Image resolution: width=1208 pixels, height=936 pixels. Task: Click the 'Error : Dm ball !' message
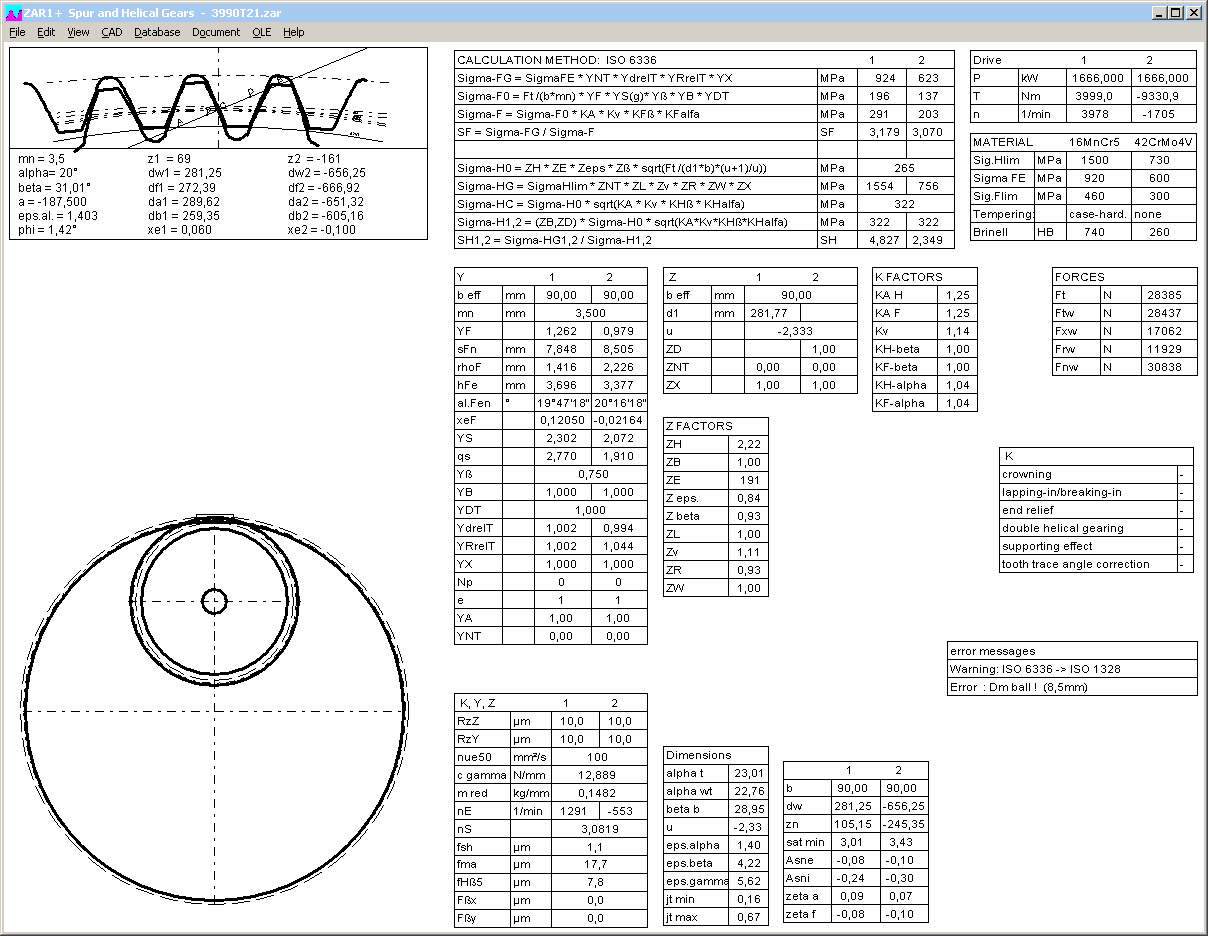pyautogui.click(x=1018, y=687)
